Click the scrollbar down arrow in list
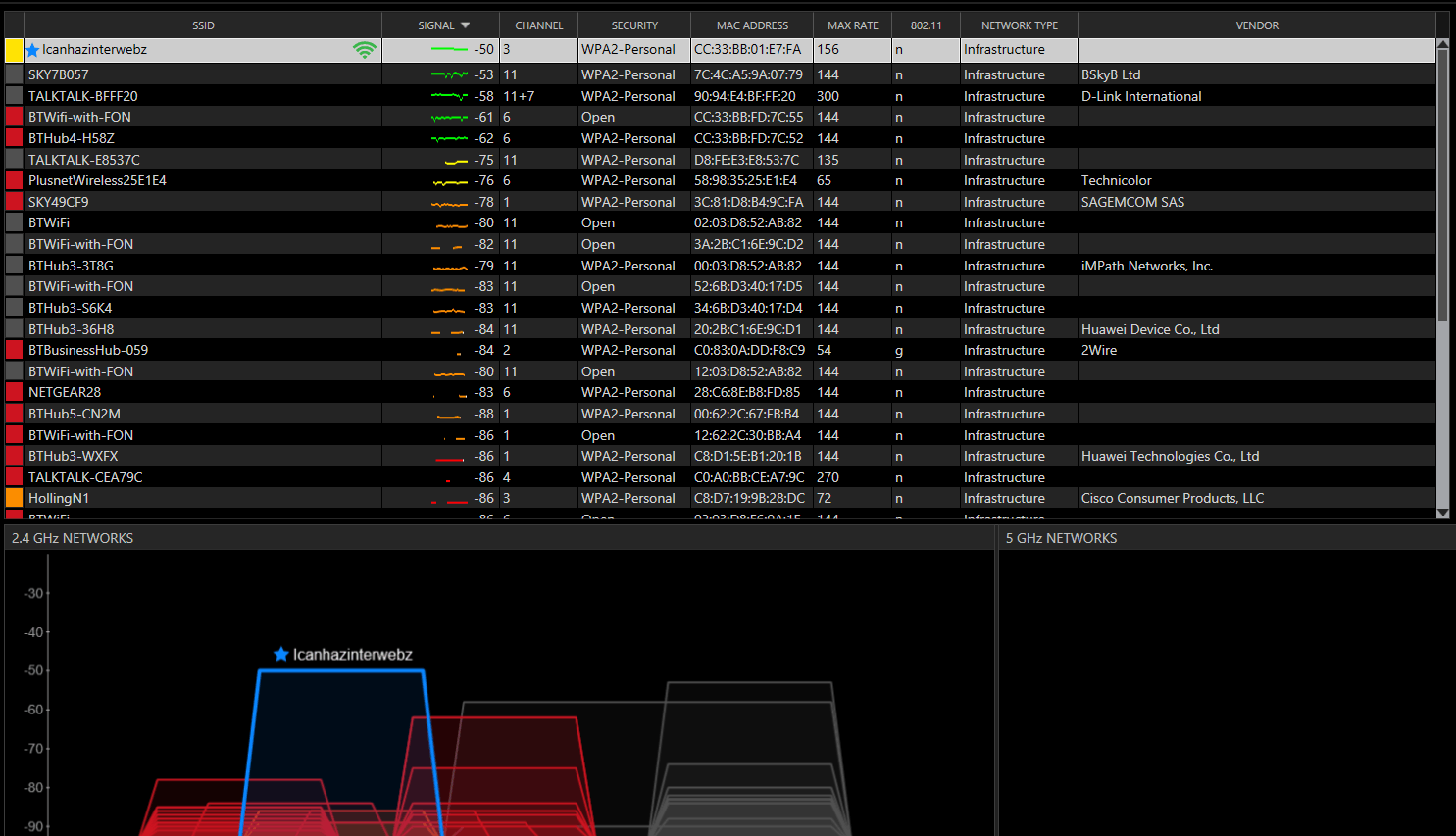 1442,513
